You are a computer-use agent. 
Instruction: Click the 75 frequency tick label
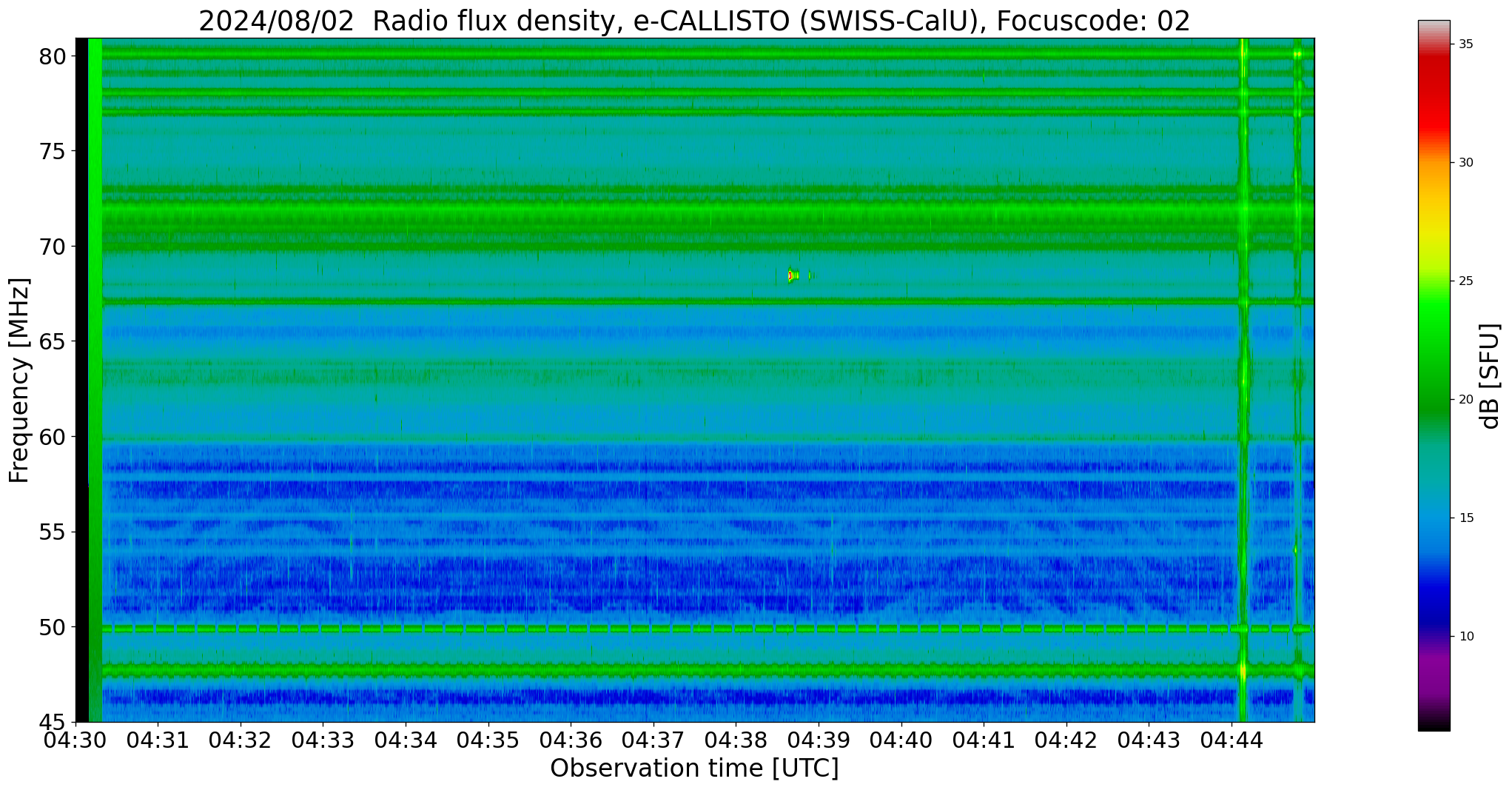pos(53,152)
